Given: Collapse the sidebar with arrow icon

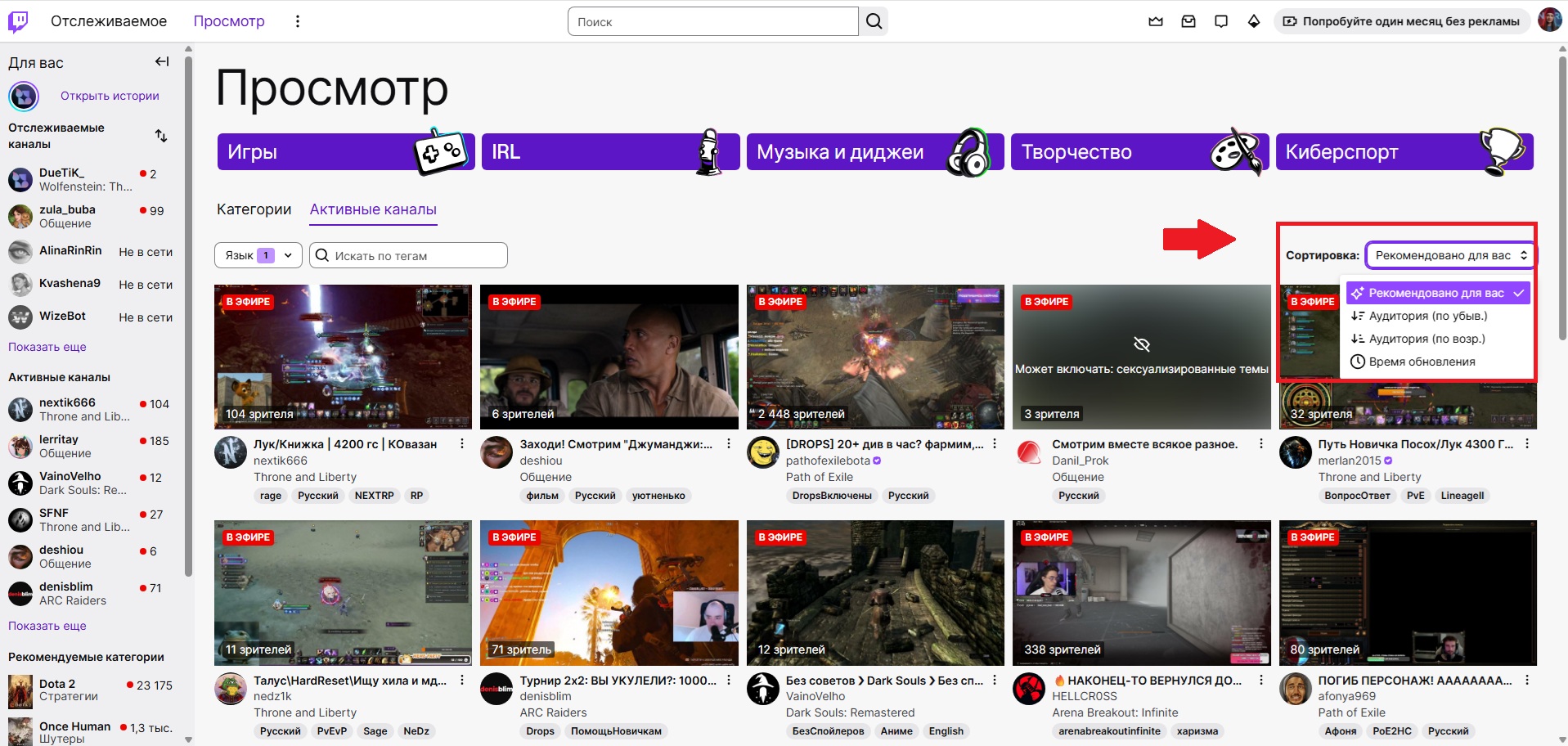Looking at the screenshot, I should point(162,61).
